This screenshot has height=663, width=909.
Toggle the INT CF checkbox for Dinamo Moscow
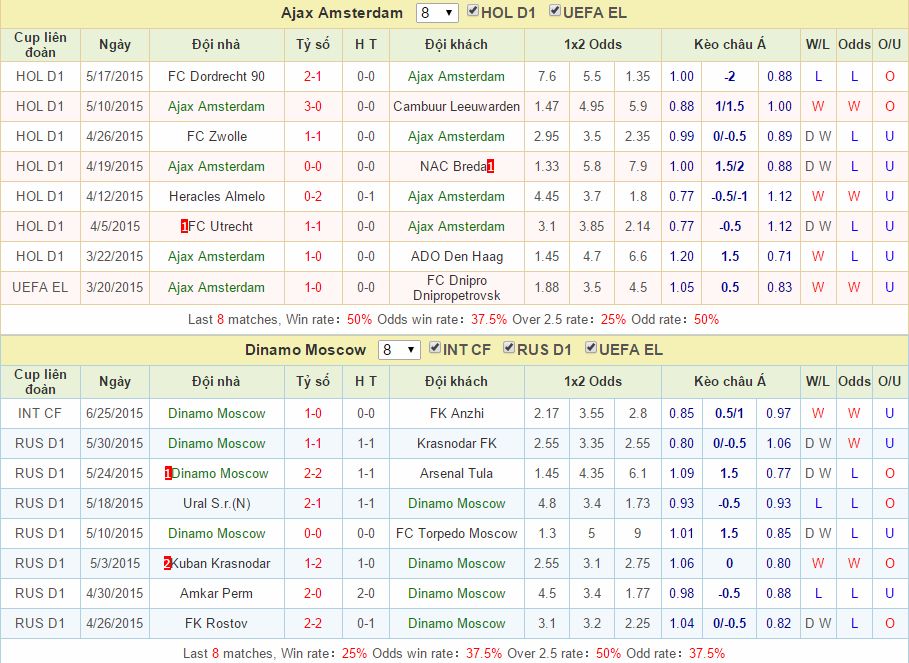tap(435, 348)
